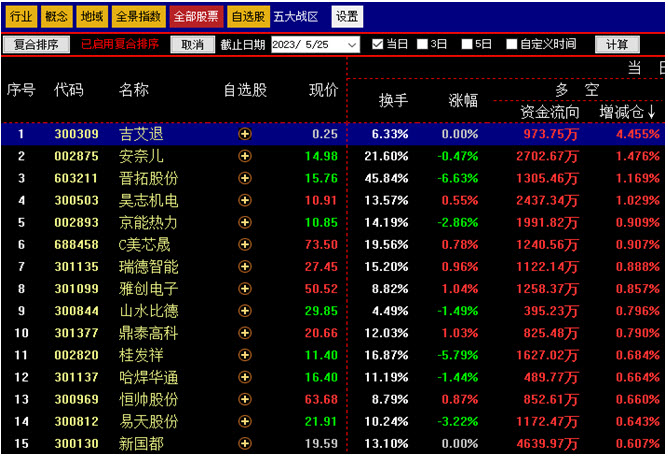The height and width of the screenshot is (461, 668).
Task: Sort by 增减仓 column header
Action: coord(627,112)
